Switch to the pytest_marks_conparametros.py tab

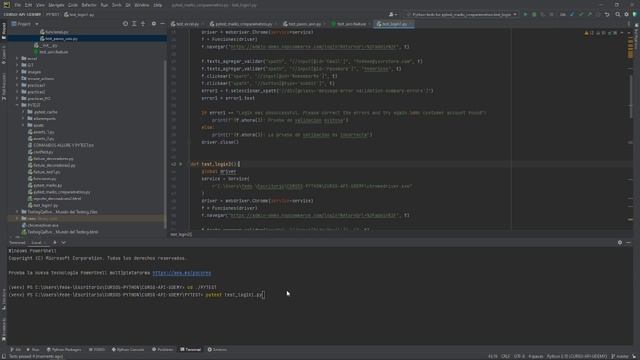click(241, 24)
